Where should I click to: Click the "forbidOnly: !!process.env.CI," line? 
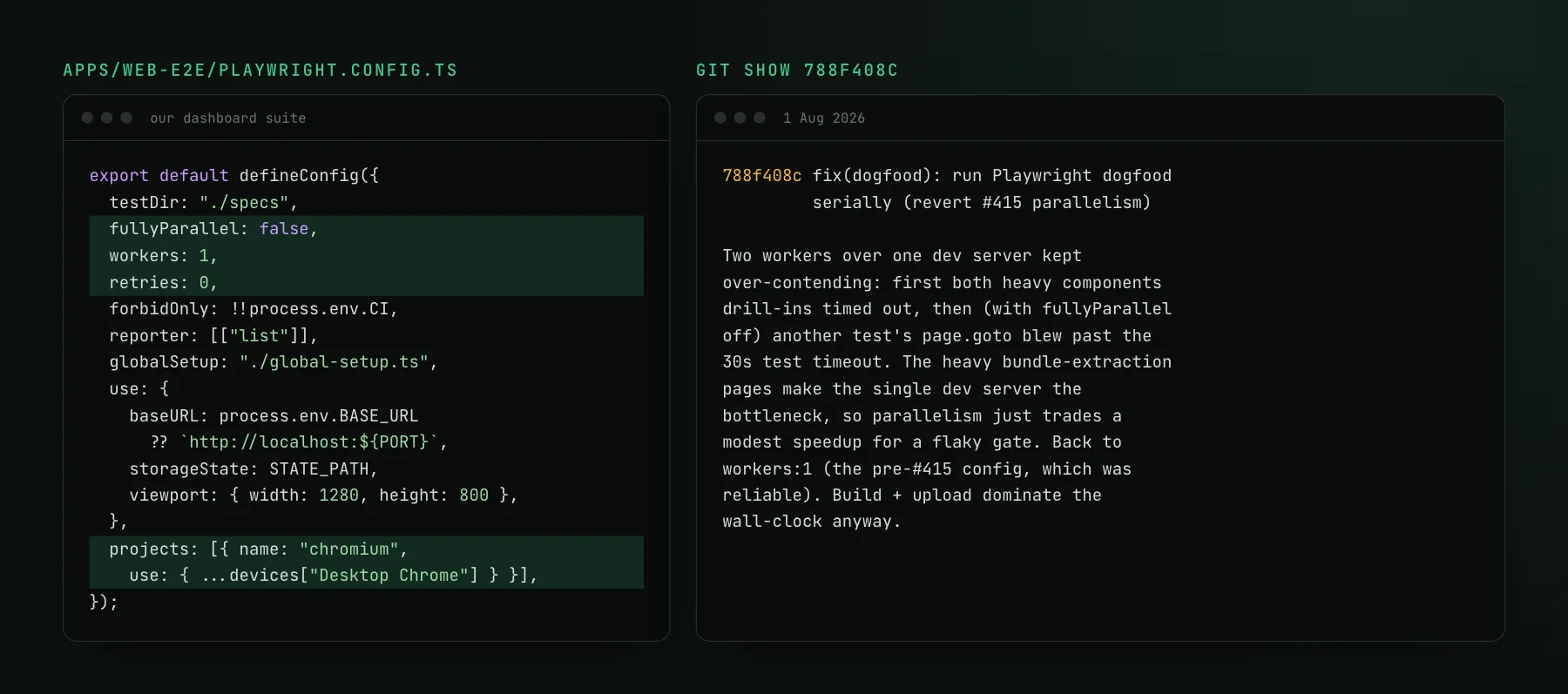253,309
